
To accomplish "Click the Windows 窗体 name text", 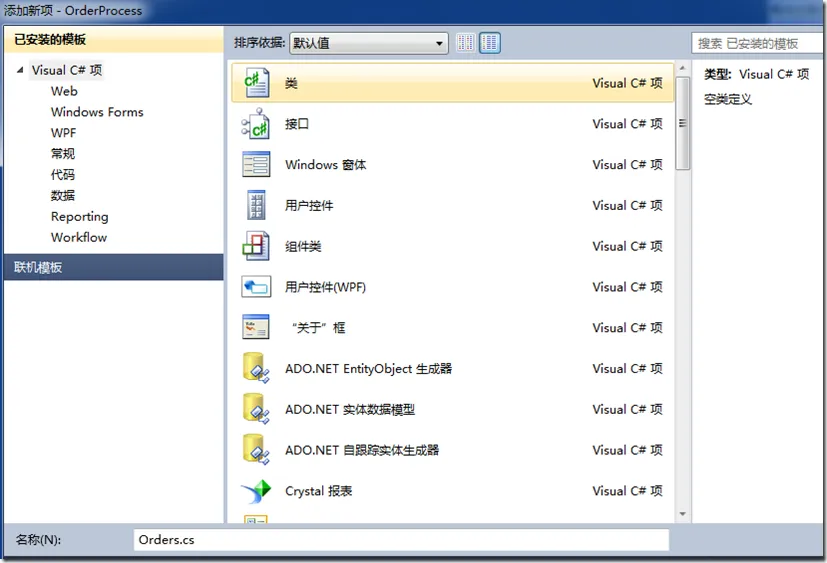I will (x=325, y=165).
